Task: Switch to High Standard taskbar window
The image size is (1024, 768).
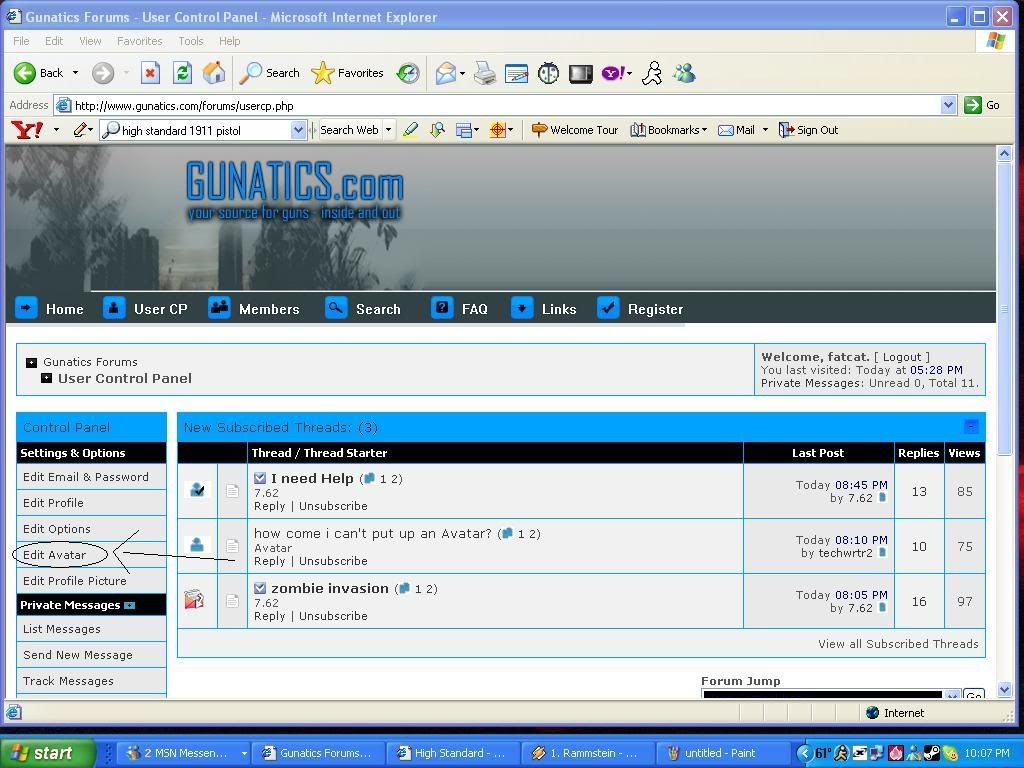Action: click(x=452, y=753)
